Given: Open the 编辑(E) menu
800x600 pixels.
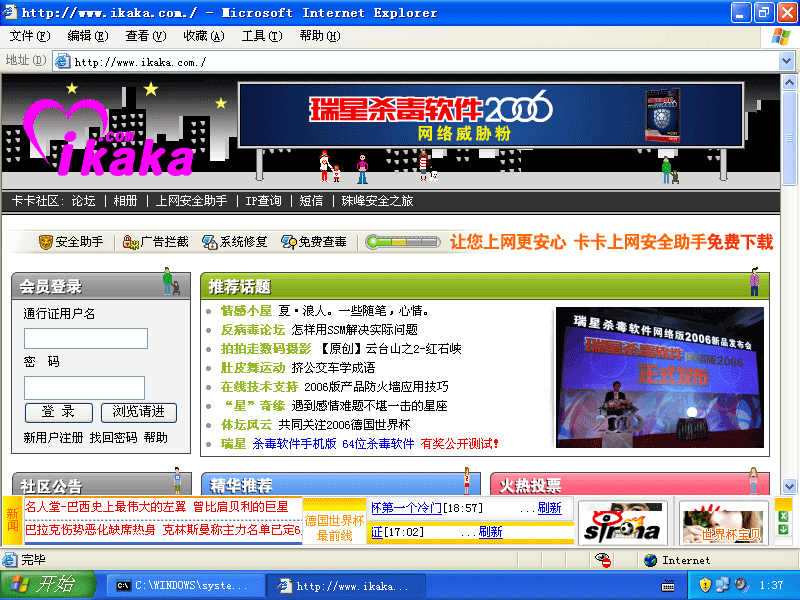Looking at the screenshot, I should pyautogui.click(x=88, y=36).
